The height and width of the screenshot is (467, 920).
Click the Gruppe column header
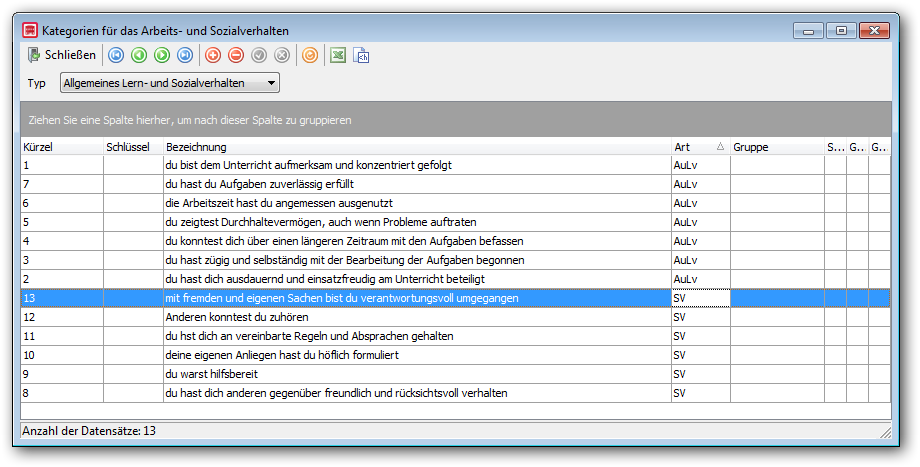tap(777, 147)
